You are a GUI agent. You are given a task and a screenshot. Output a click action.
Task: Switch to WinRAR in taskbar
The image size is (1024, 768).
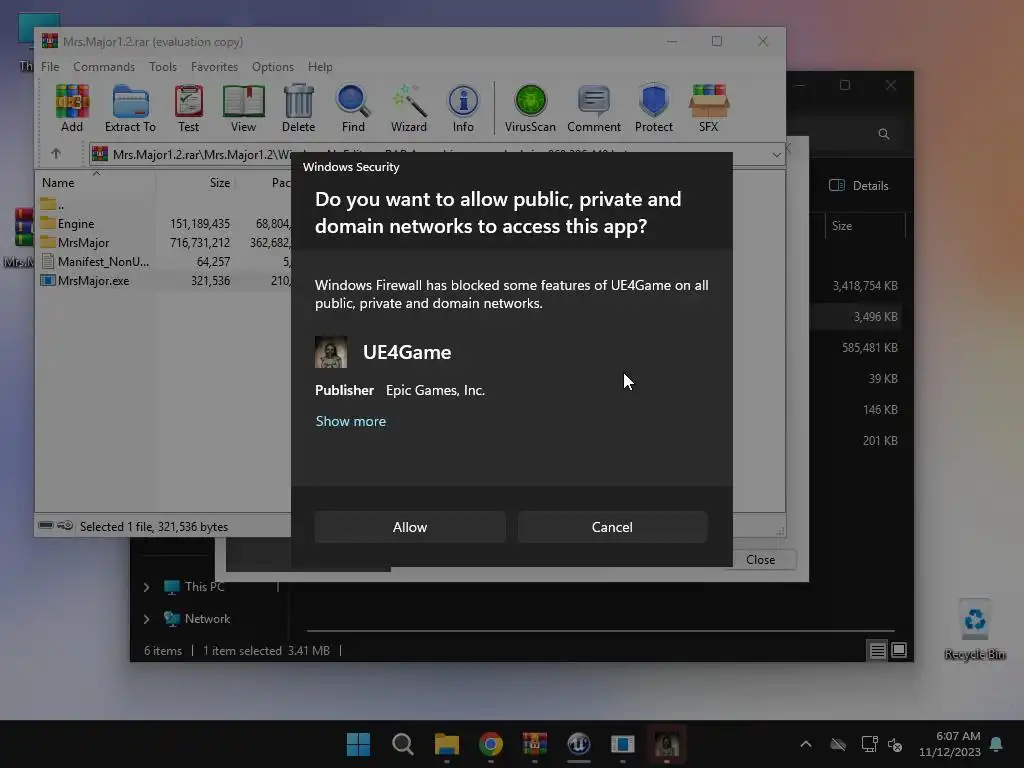click(534, 744)
